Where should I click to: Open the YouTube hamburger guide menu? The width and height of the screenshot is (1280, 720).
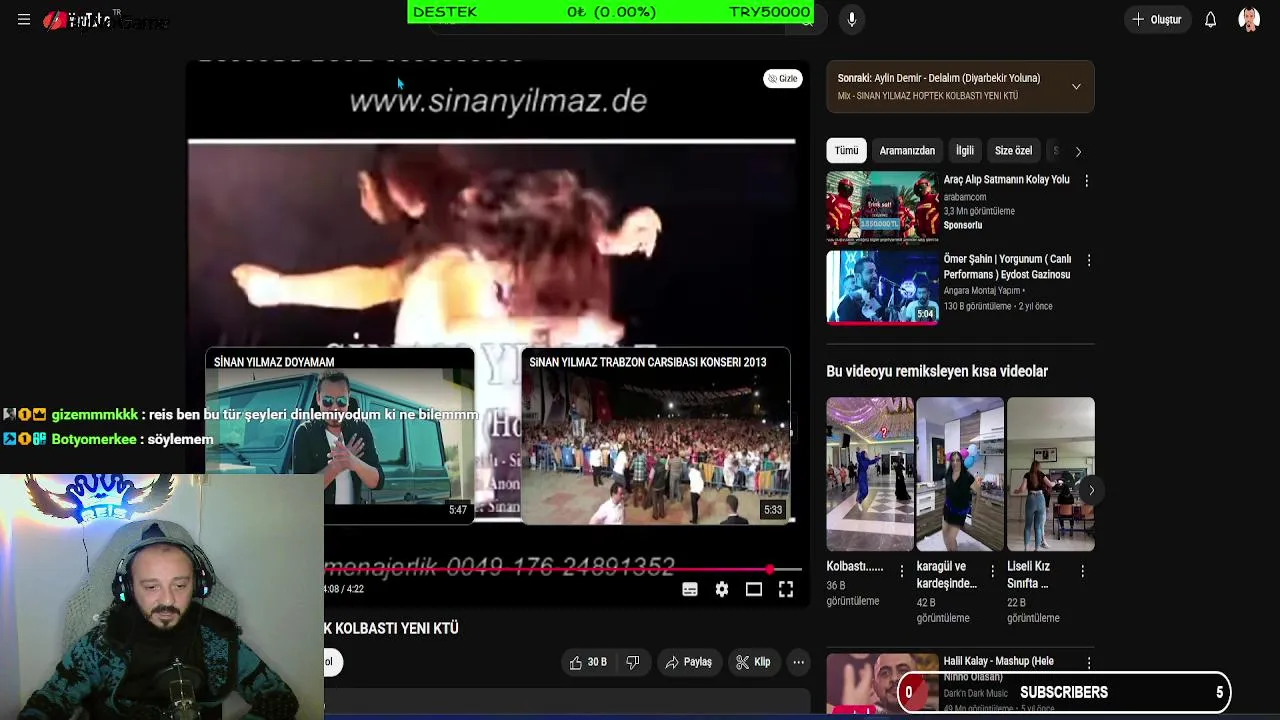(24, 19)
